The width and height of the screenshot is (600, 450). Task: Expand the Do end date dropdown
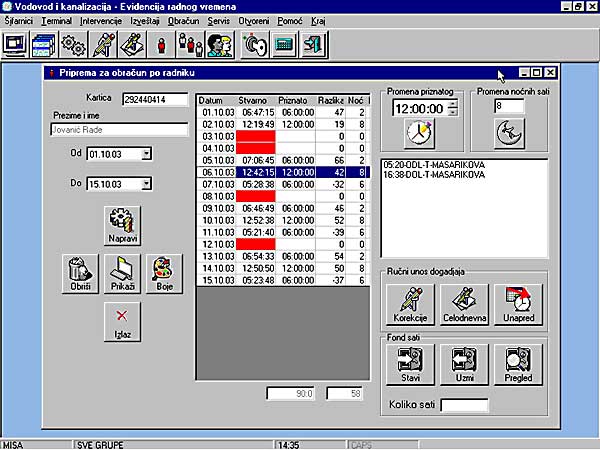[146, 184]
